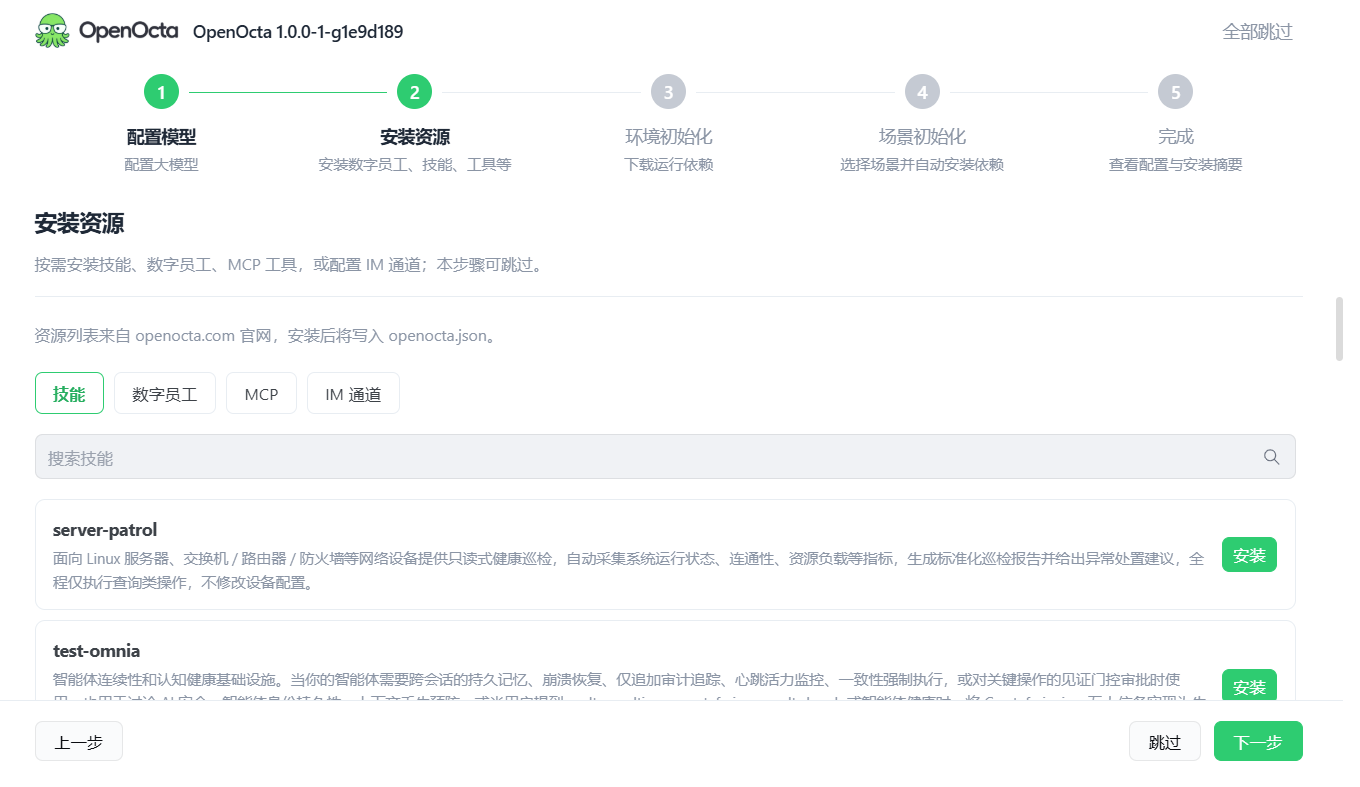Image resolution: width=1360 pixels, height=787 pixels.
Task: Click the page vertical scrollbar thumb
Action: pos(1340,328)
